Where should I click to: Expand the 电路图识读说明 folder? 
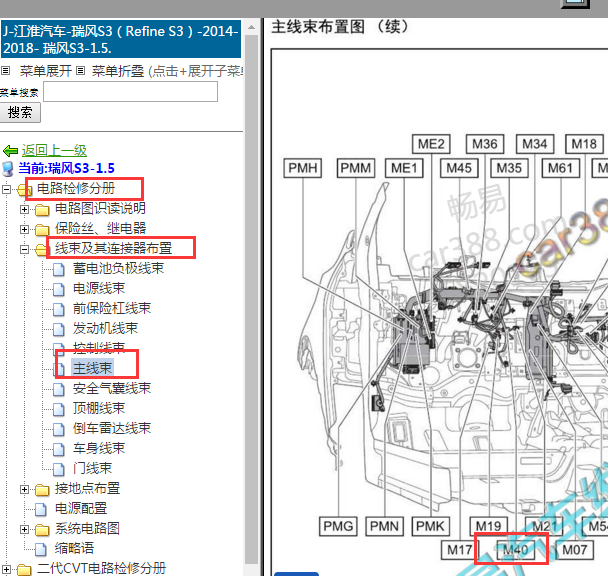(24, 209)
